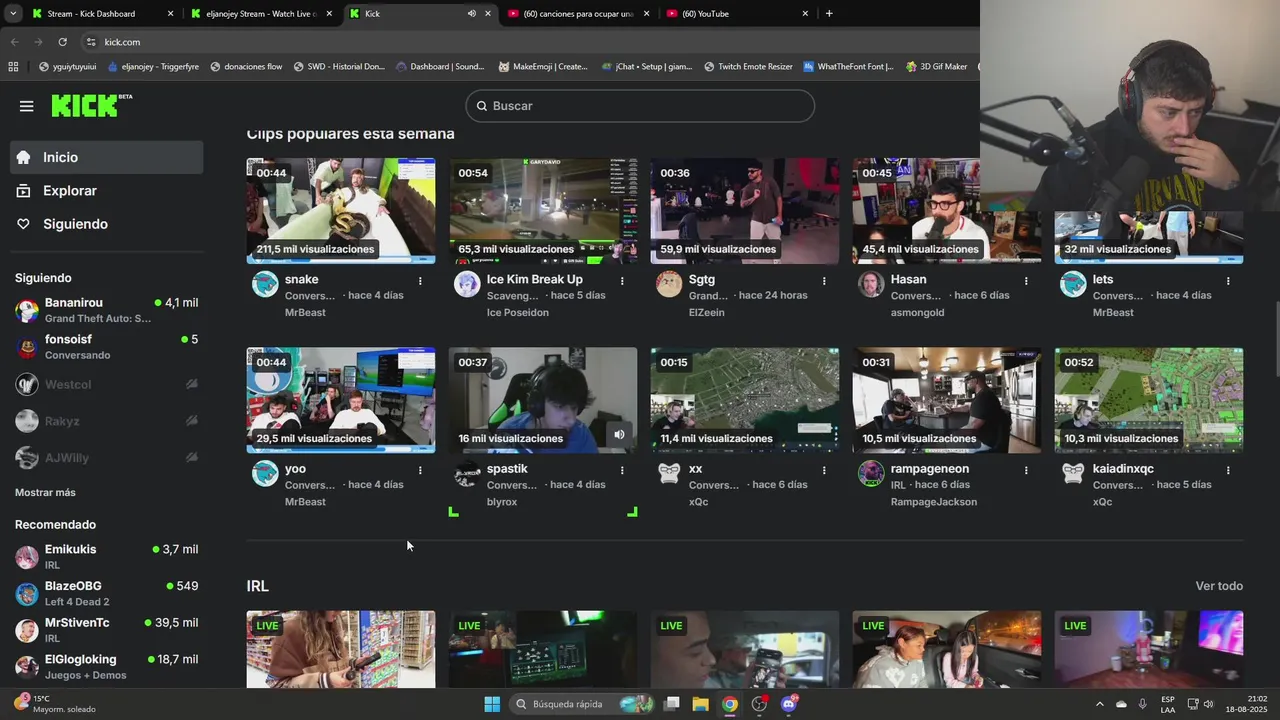Viewport: 1280px width, 720px height.
Task: Open the TwitchEmote Resizer bookmark
Action: [x=748, y=67]
